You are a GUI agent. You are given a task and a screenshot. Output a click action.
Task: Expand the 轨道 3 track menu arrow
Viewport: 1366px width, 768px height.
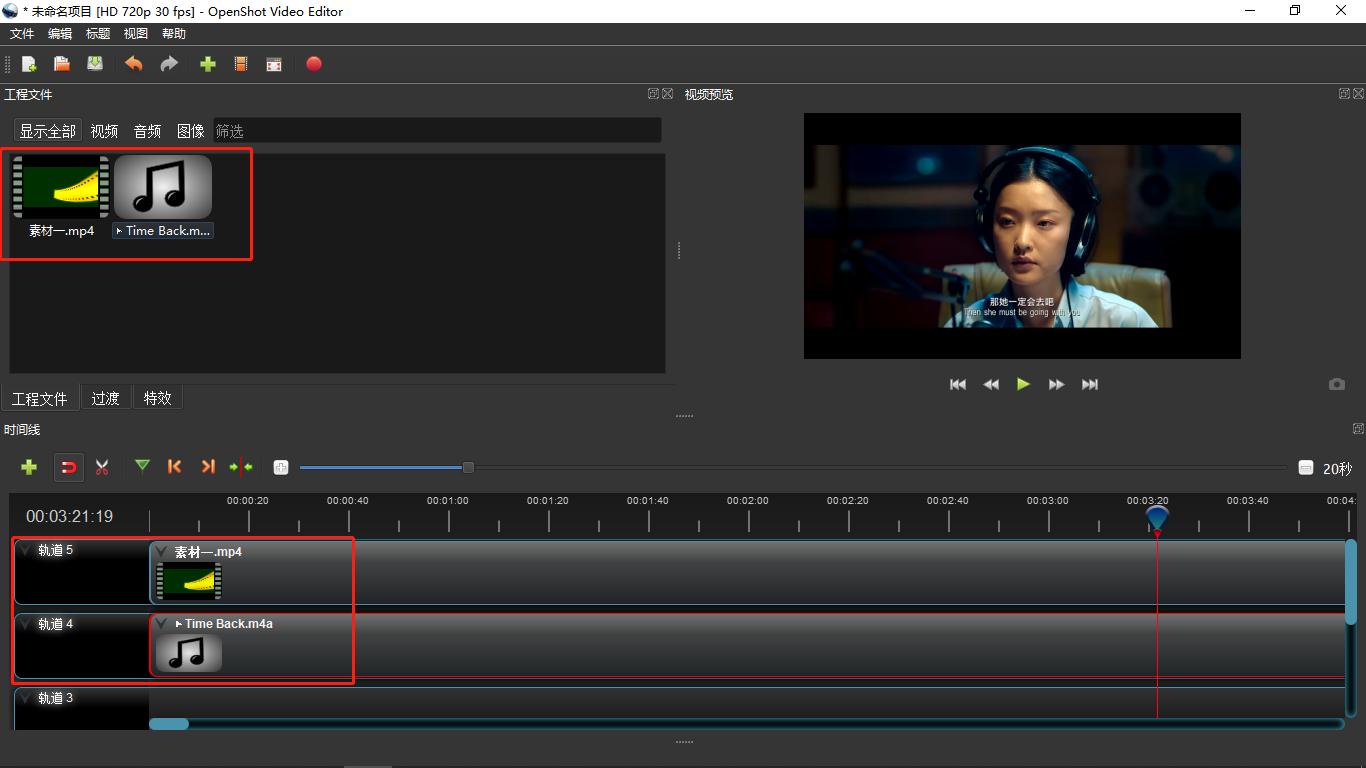(25, 698)
